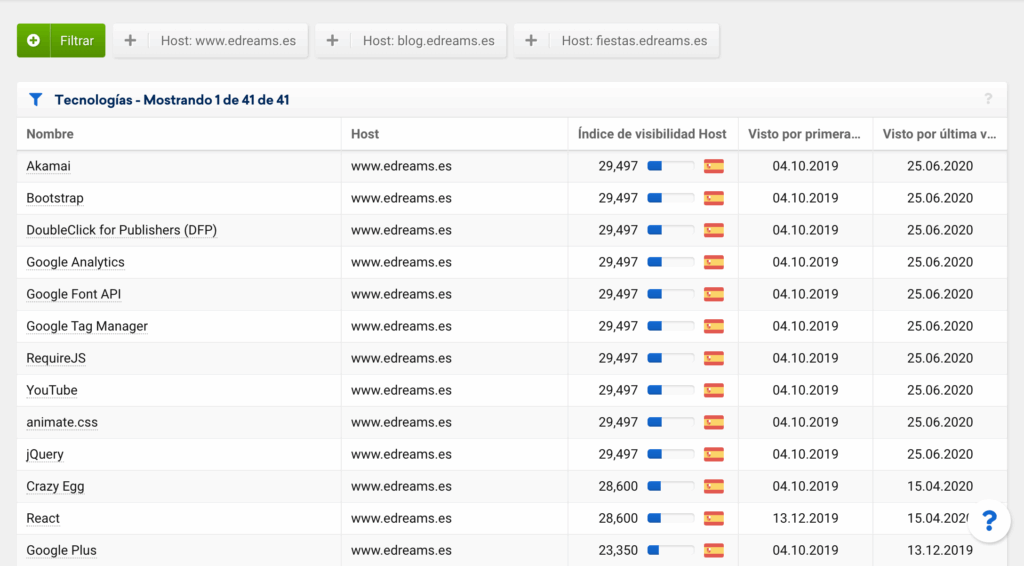Screen dimensions: 1024x566
Task: Open the animate.css technology link
Action: [62, 422]
